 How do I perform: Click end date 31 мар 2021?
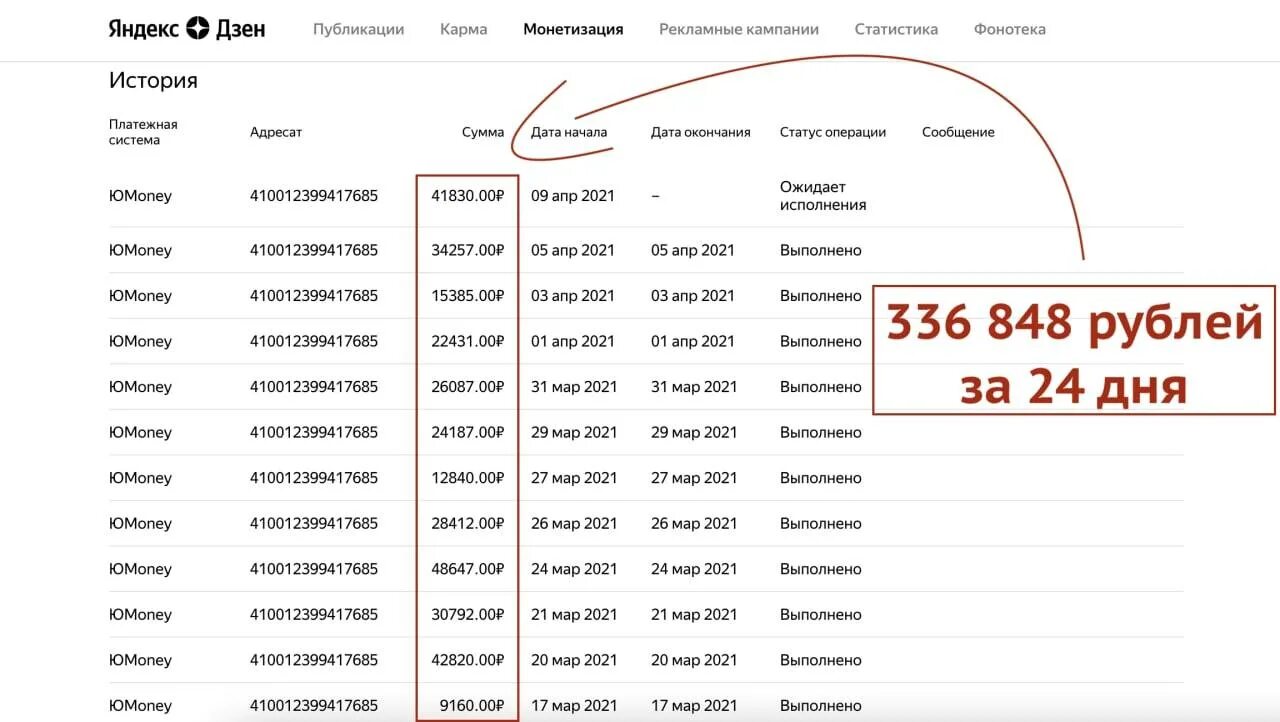[694, 387]
